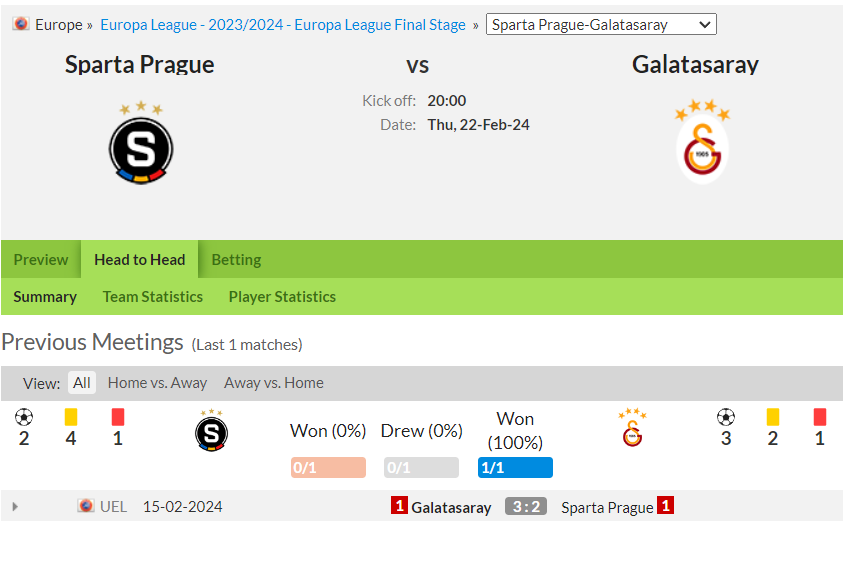The image size is (851, 569).
Task: Open the Betting tab
Action: pyautogui.click(x=236, y=260)
